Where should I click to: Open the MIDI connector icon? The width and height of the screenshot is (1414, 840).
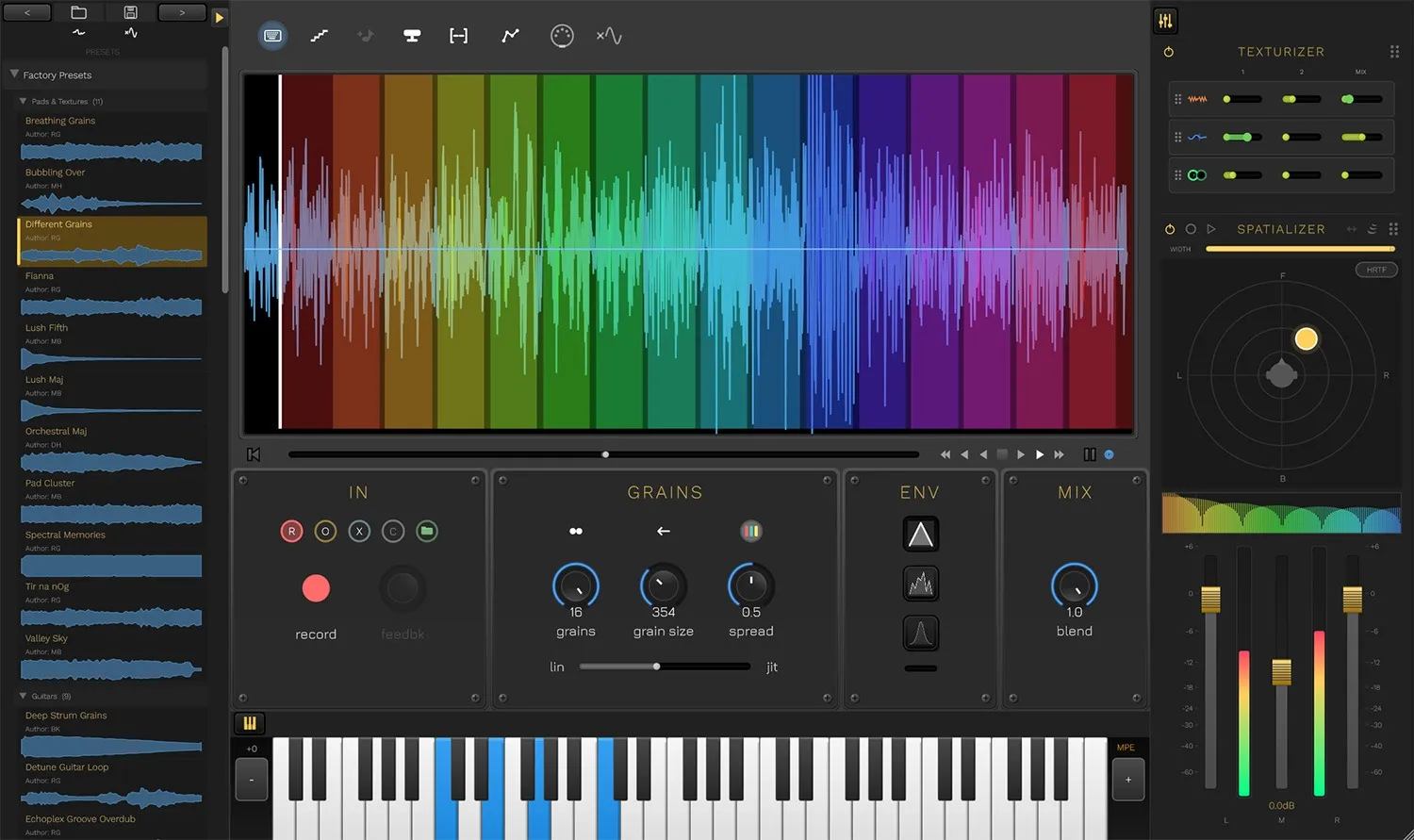[562, 36]
